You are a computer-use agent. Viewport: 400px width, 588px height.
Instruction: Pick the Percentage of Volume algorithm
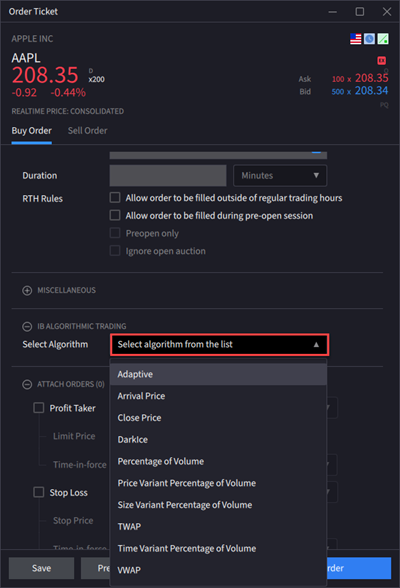[218, 461]
